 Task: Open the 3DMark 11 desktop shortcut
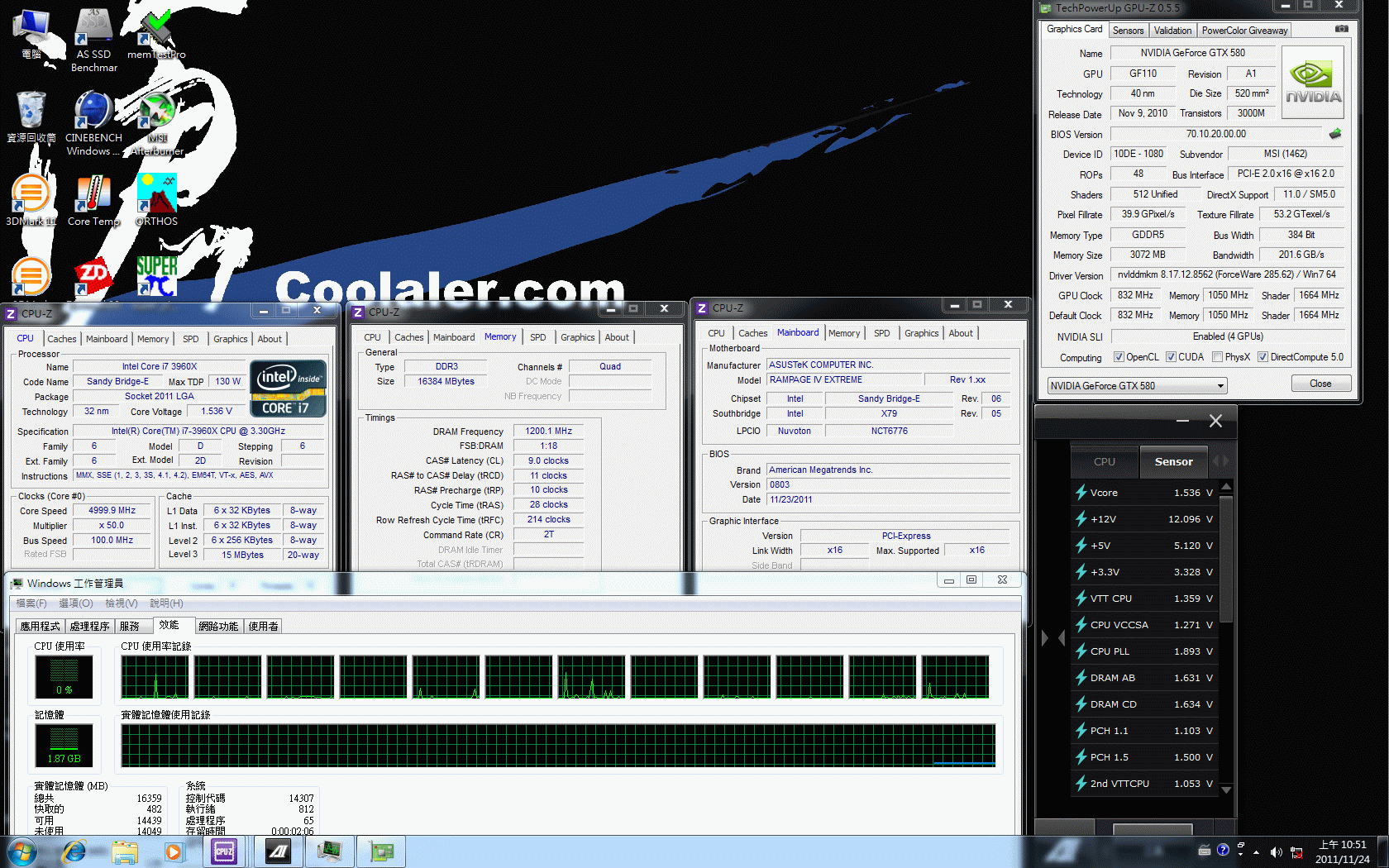click(31, 200)
